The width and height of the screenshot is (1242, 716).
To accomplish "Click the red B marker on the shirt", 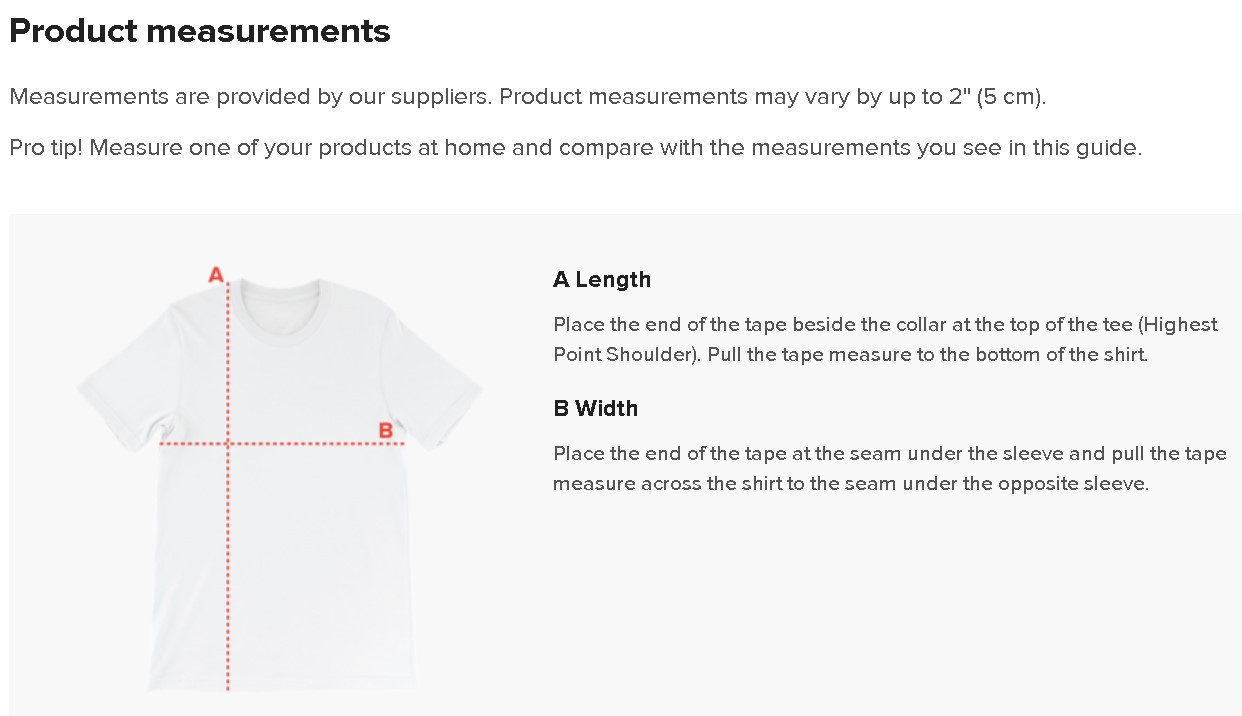I will coord(385,431).
